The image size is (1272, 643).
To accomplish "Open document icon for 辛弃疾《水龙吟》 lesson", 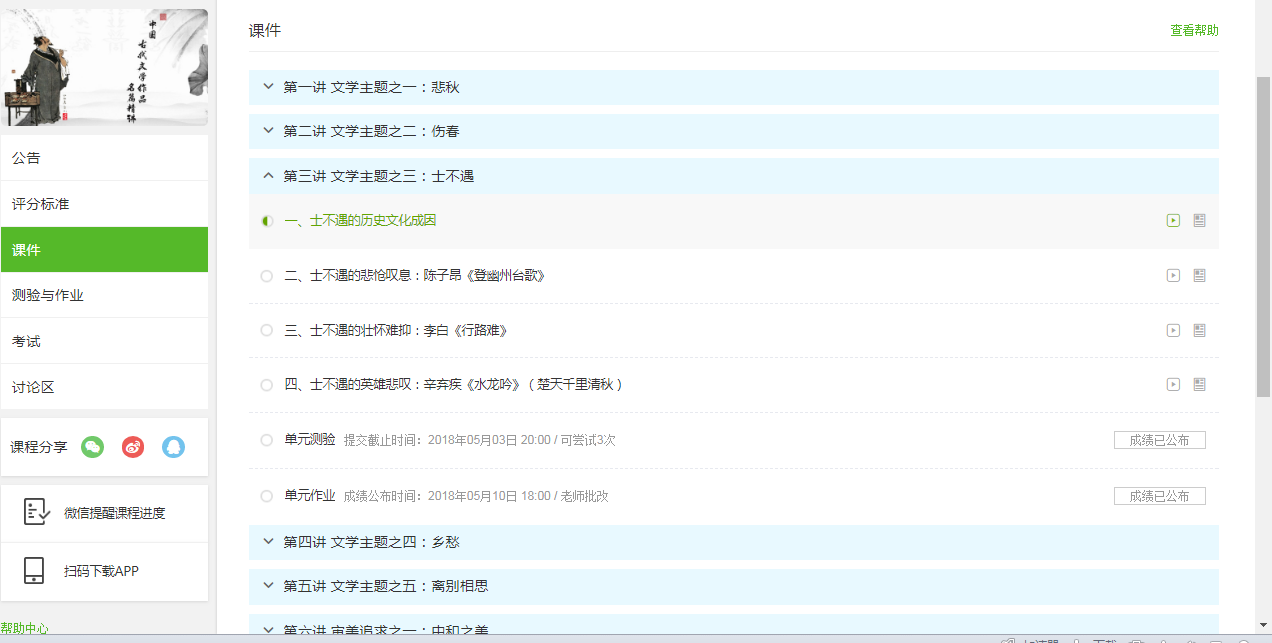I will click(x=1199, y=384).
